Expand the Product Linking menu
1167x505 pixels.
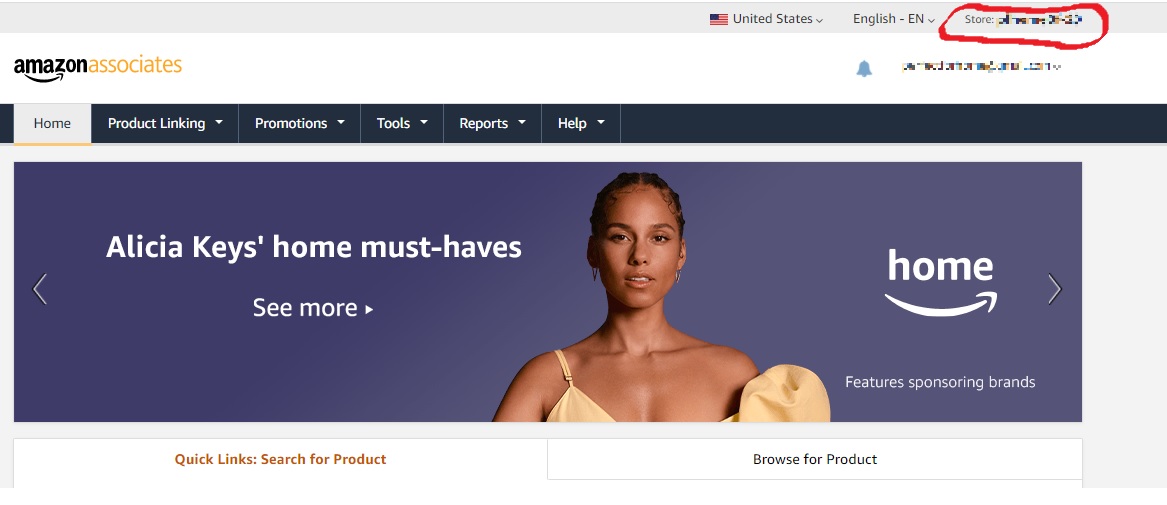click(165, 123)
